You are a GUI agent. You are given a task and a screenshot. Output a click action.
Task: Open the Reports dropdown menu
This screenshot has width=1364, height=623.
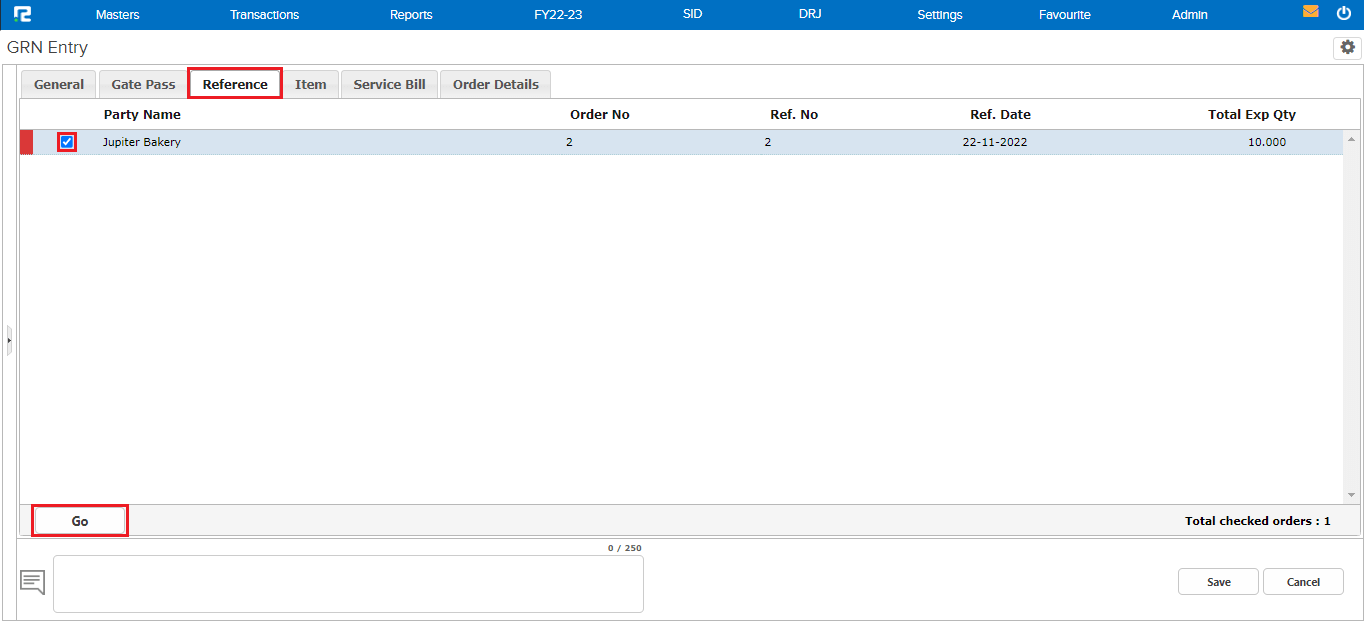411,14
